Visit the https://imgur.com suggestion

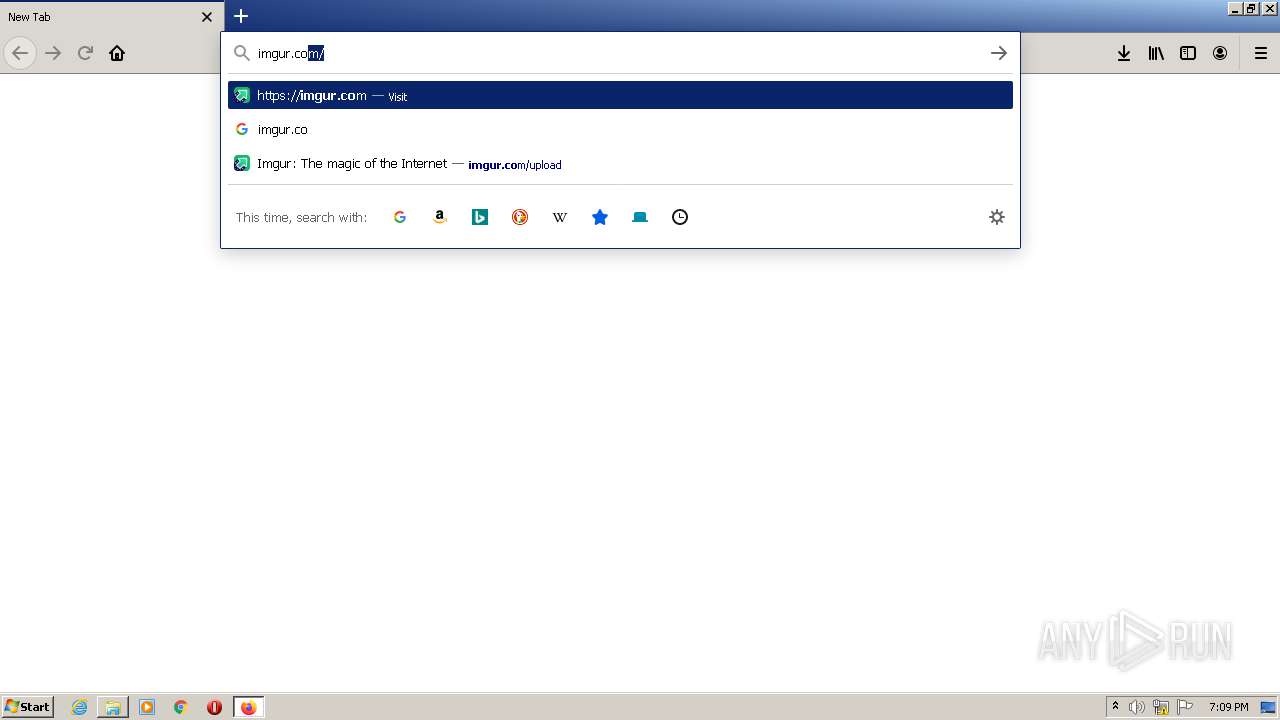(620, 95)
